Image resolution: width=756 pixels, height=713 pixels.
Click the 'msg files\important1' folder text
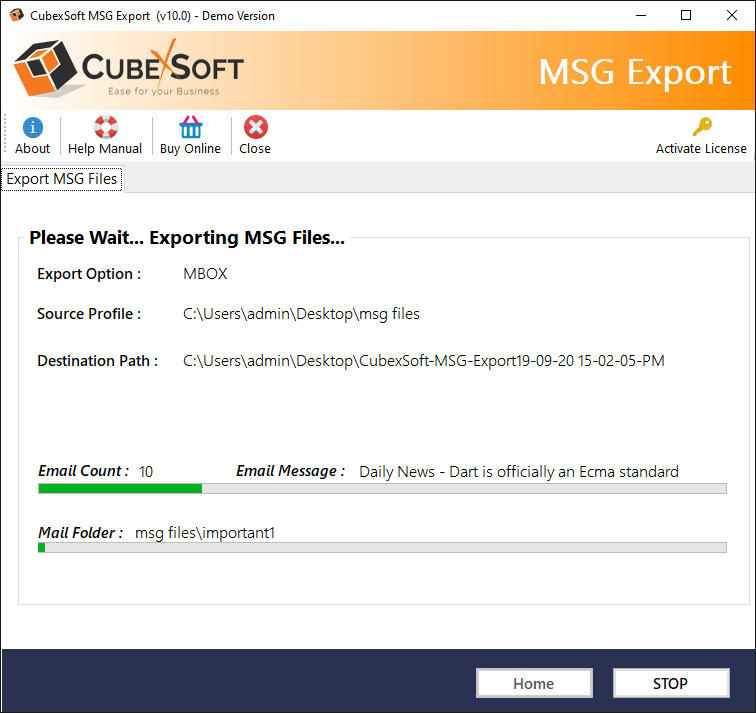(x=205, y=533)
